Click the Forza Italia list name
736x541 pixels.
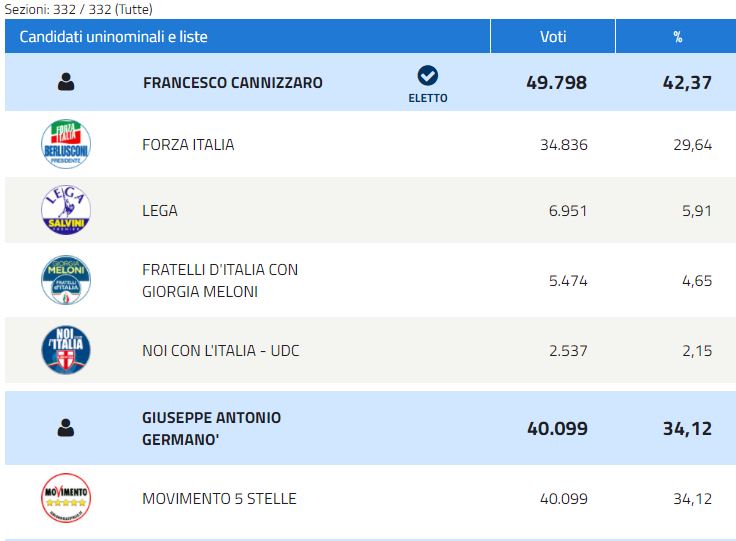tap(188, 145)
